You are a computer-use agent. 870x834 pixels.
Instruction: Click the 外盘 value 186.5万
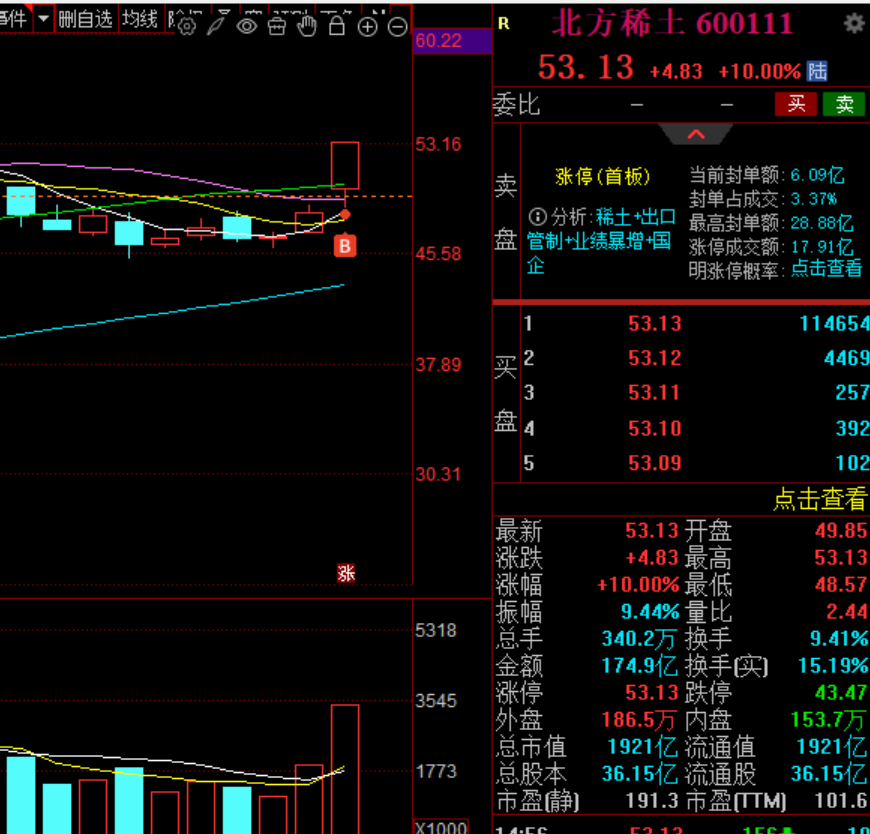(x=639, y=720)
